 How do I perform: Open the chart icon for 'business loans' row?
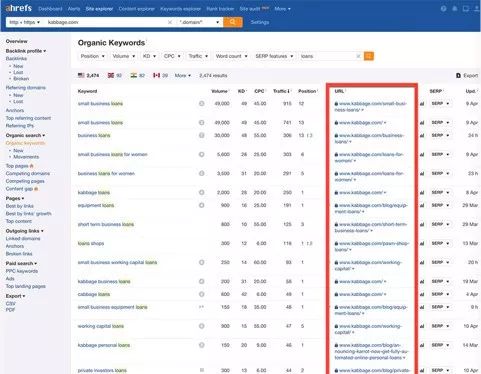tap(422, 135)
